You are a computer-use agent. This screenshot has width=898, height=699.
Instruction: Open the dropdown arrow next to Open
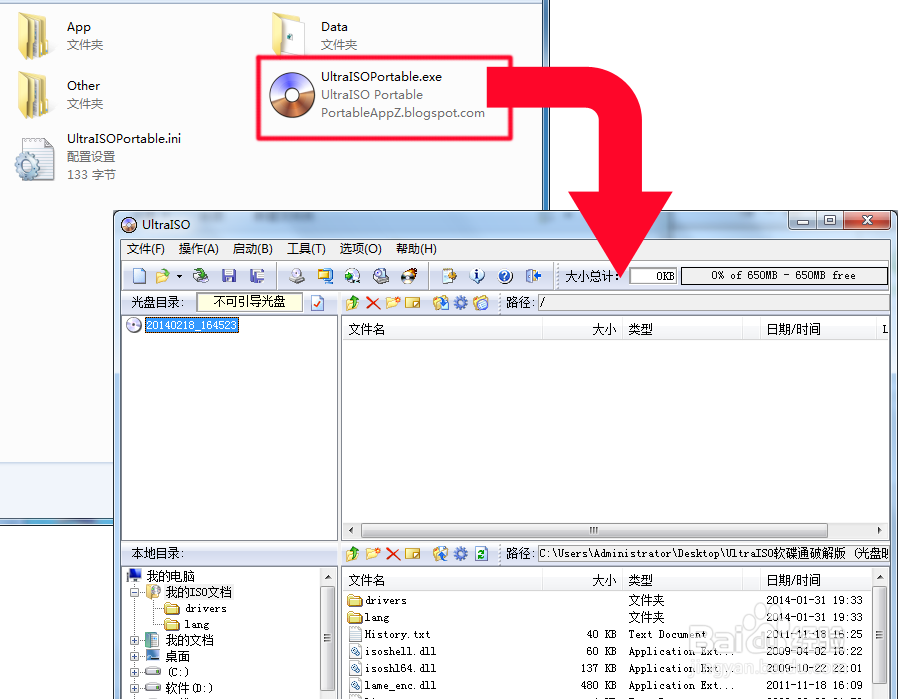(x=179, y=277)
